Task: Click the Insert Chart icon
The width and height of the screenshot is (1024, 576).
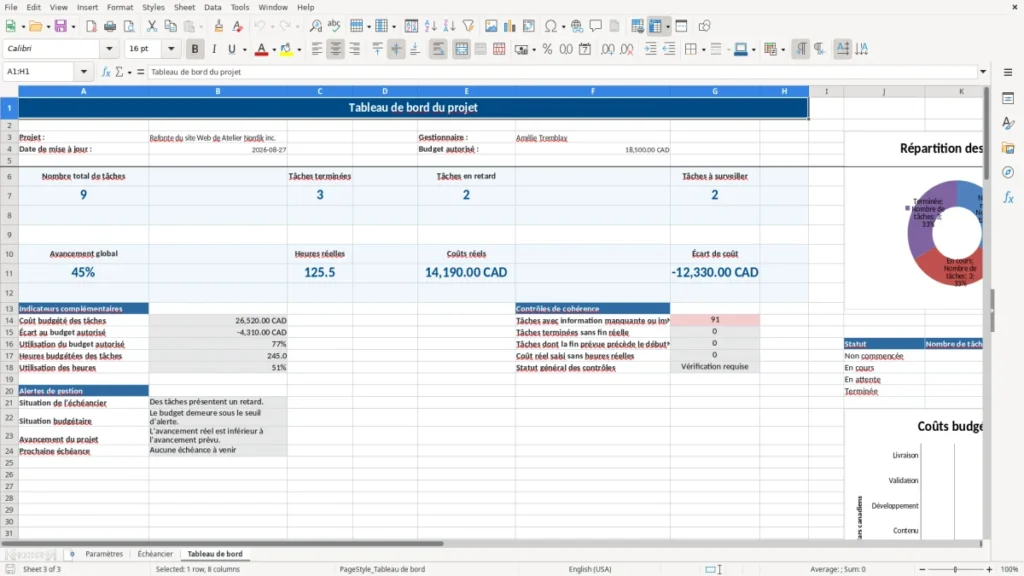Action: click(x=510, y=26)
